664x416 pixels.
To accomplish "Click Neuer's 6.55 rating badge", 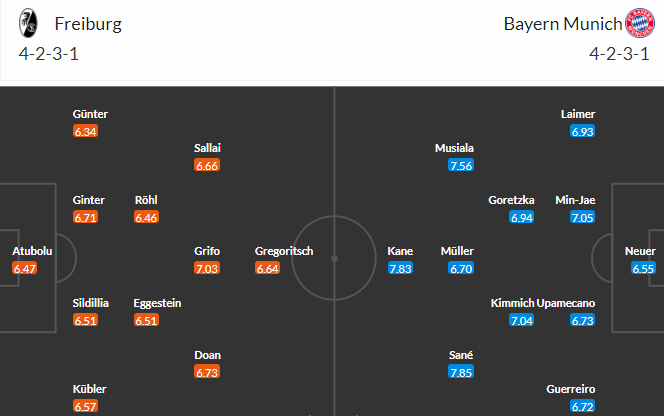I will pyautogui.click(x=643, y=268).
